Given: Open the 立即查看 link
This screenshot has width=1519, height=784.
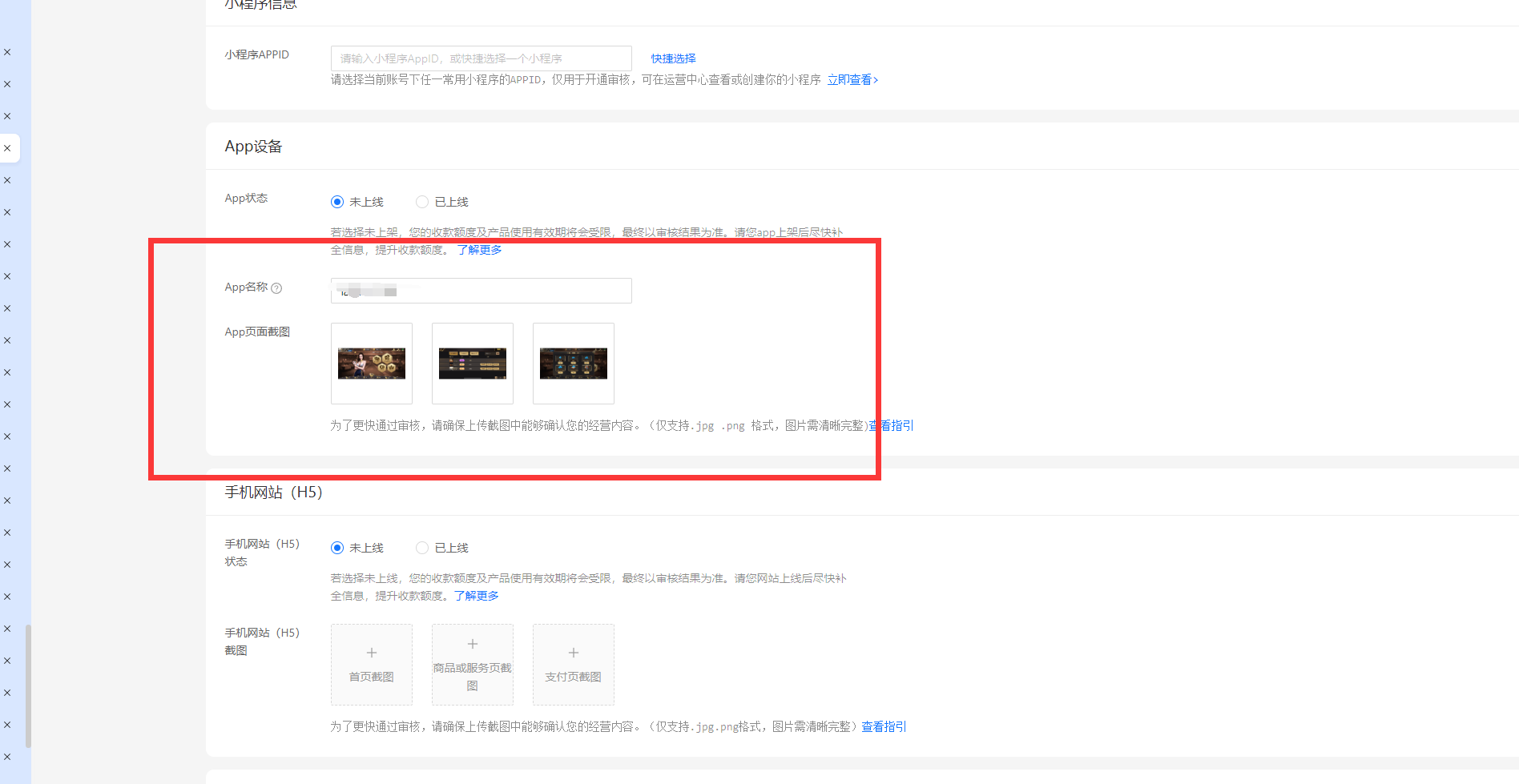Looking at the screenshot, I should tap(852, 79).
